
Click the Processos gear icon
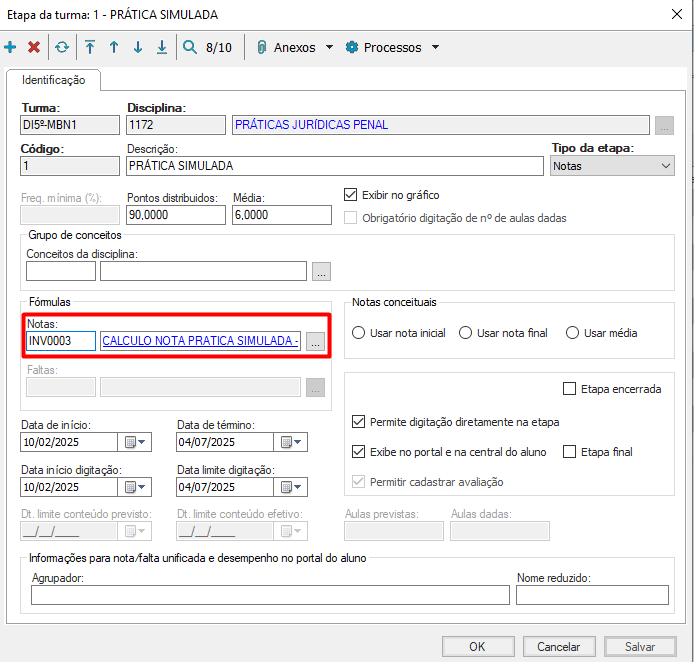click(x=352, y=47)
